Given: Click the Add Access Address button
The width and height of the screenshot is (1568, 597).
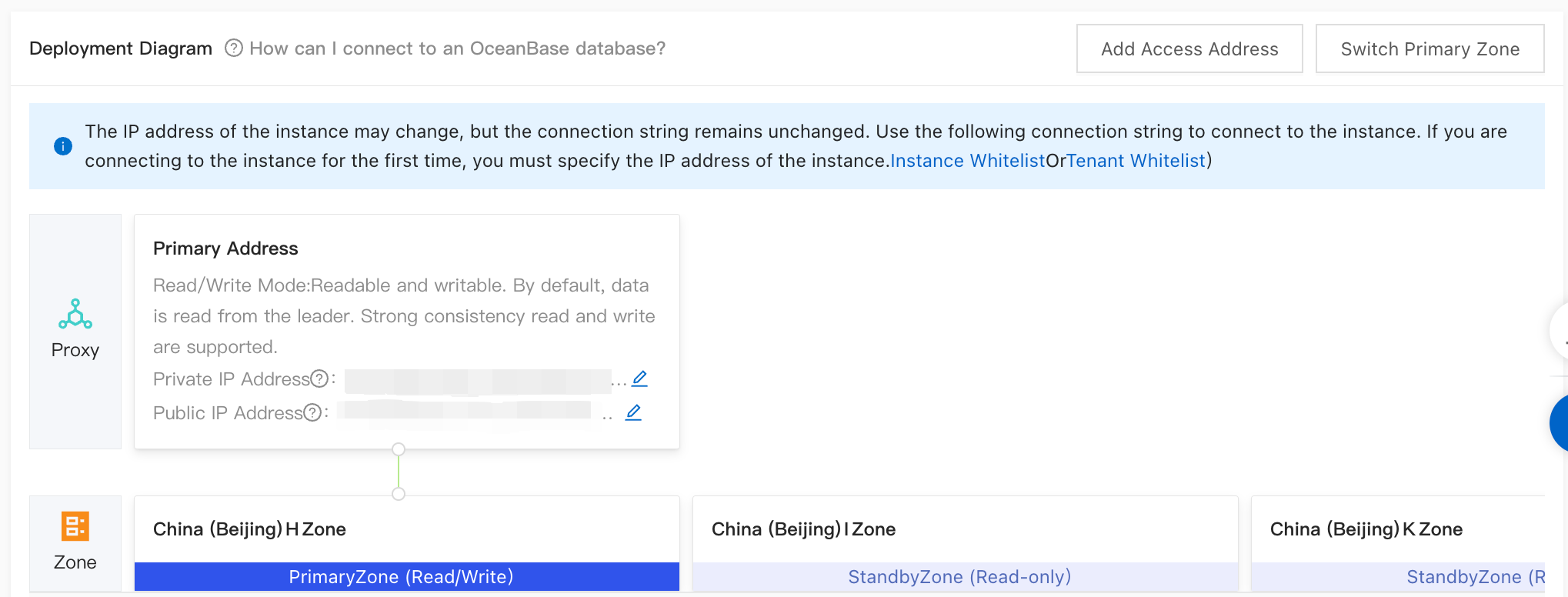Looking at the screenshot, I should (x=1189, y=48).
